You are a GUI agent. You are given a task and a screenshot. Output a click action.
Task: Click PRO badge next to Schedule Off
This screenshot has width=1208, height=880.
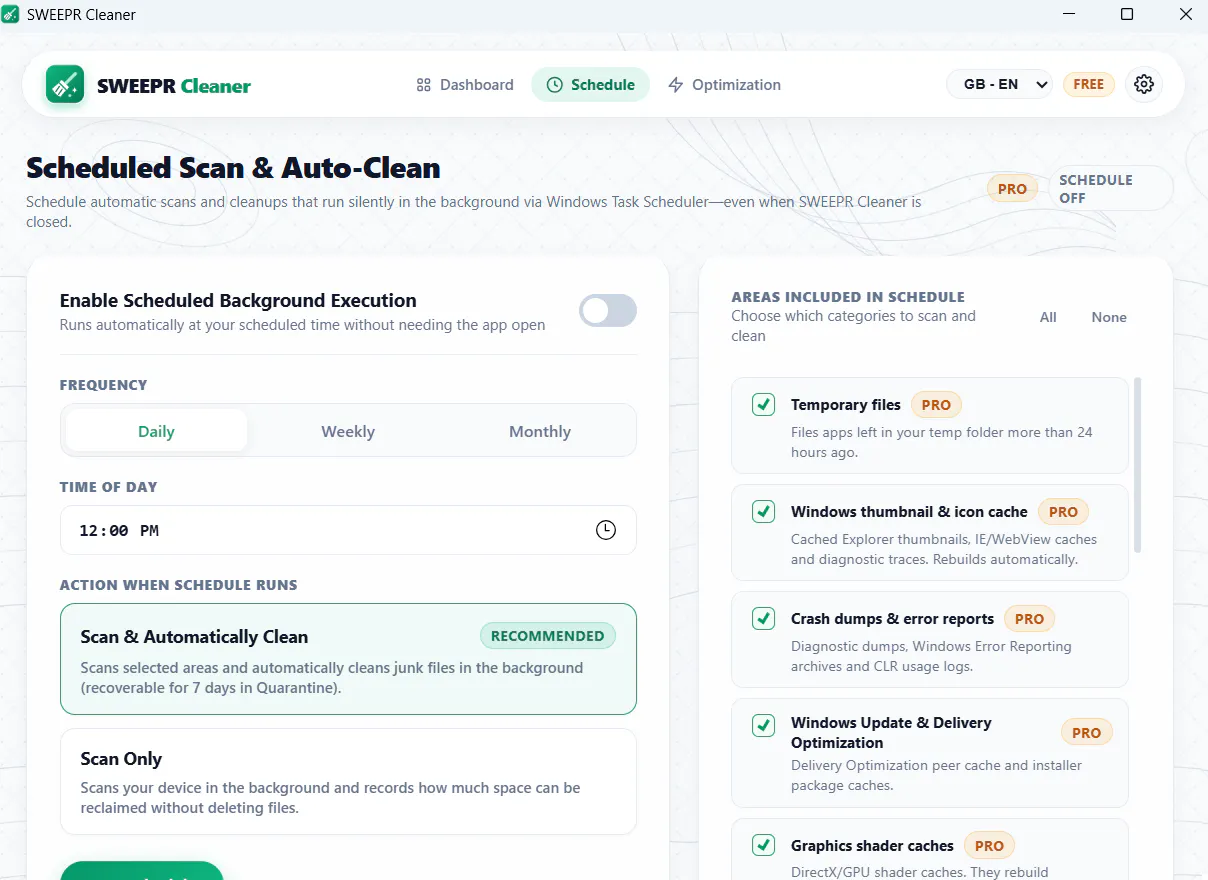click(1012, 188)
